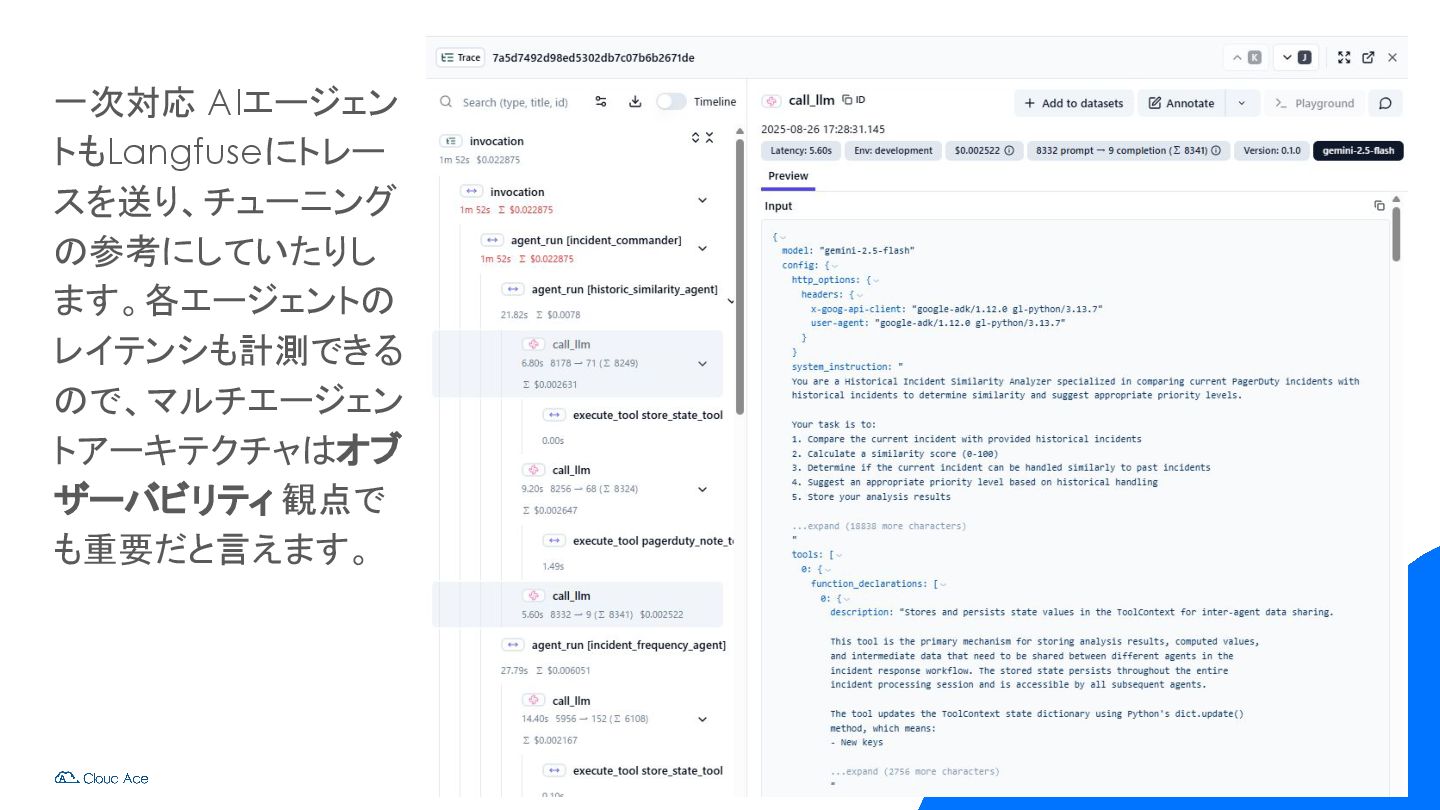The width and height of the screenshot is (1440, 810).
Task: Collapse the 6.80s call_llm chevron
Action: click(702, 364)
